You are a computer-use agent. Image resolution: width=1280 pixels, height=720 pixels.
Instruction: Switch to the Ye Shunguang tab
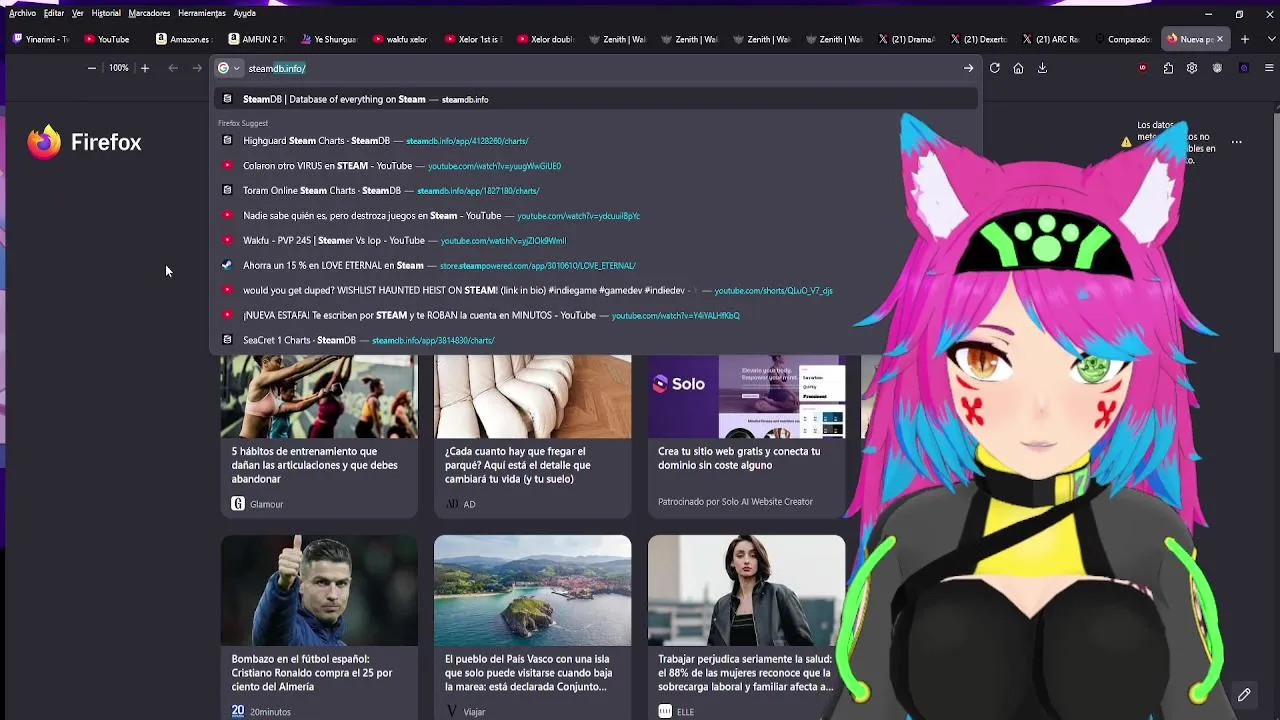click(x=328, y=39)
